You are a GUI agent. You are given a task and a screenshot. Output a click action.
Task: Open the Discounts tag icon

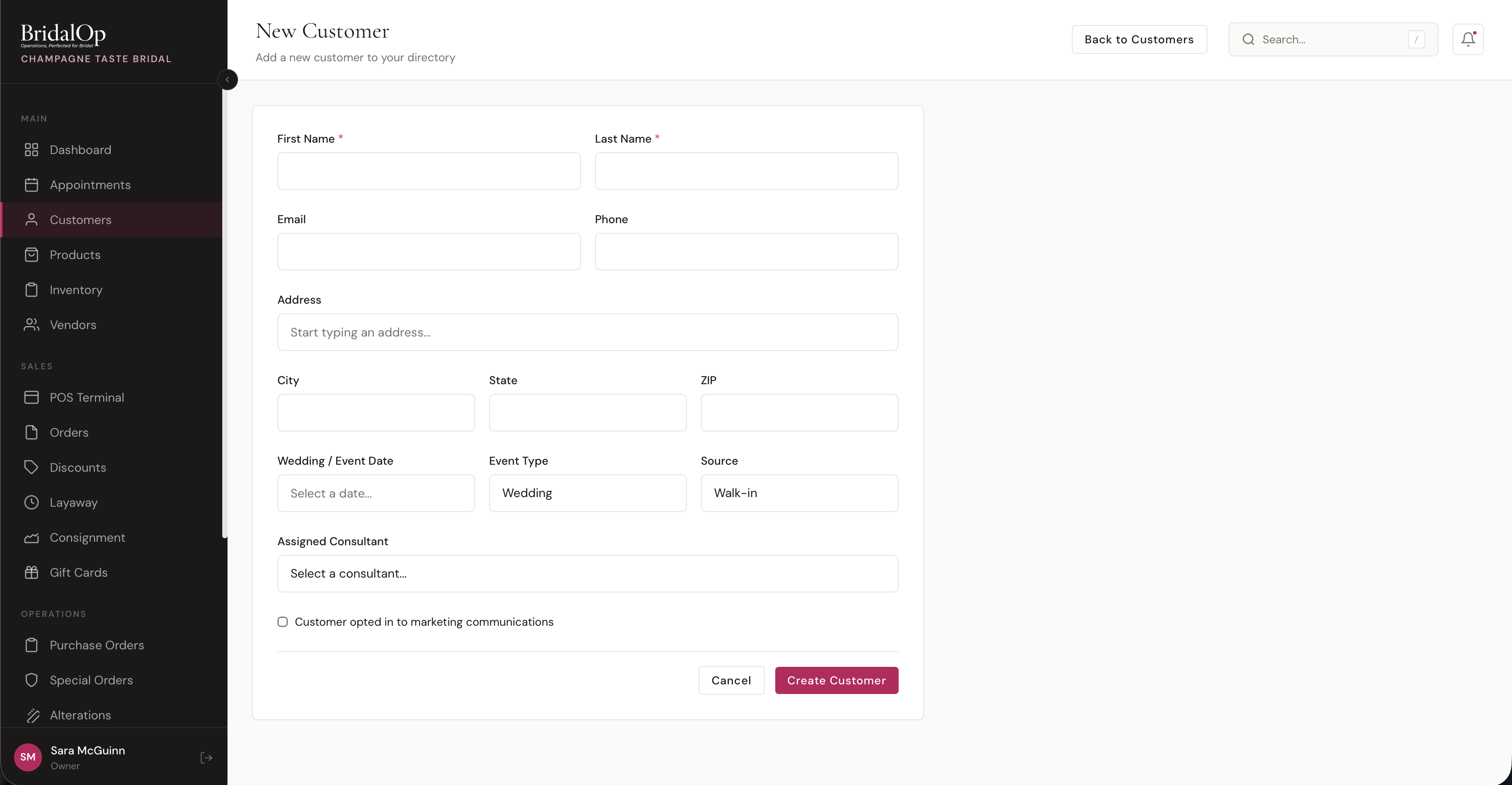[x=31, y=467]
